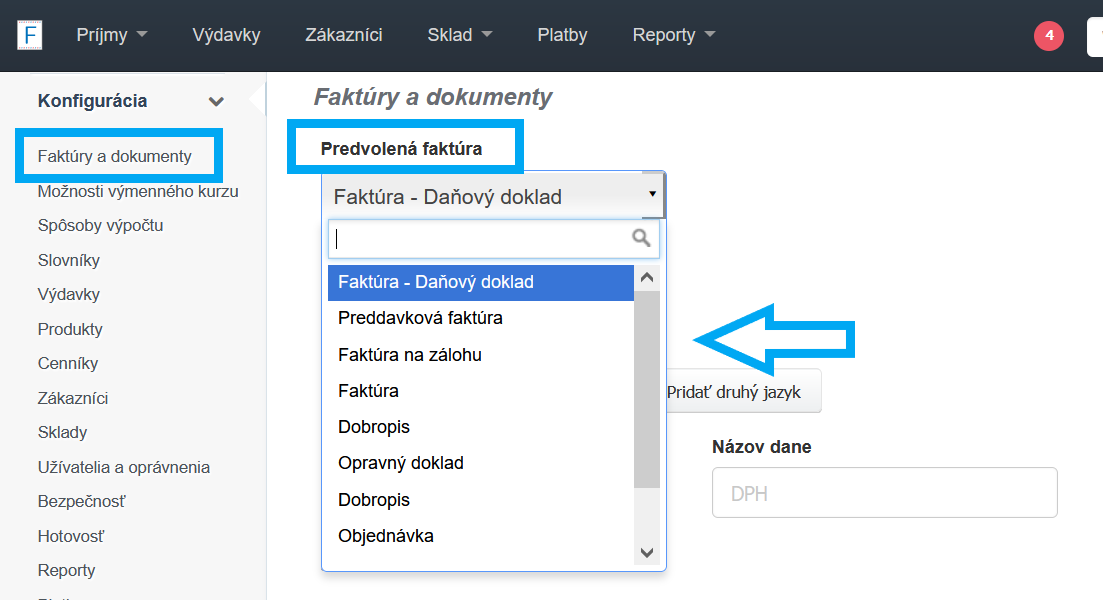
Task: Open the red notifications badge
Action: point(1048,36)
